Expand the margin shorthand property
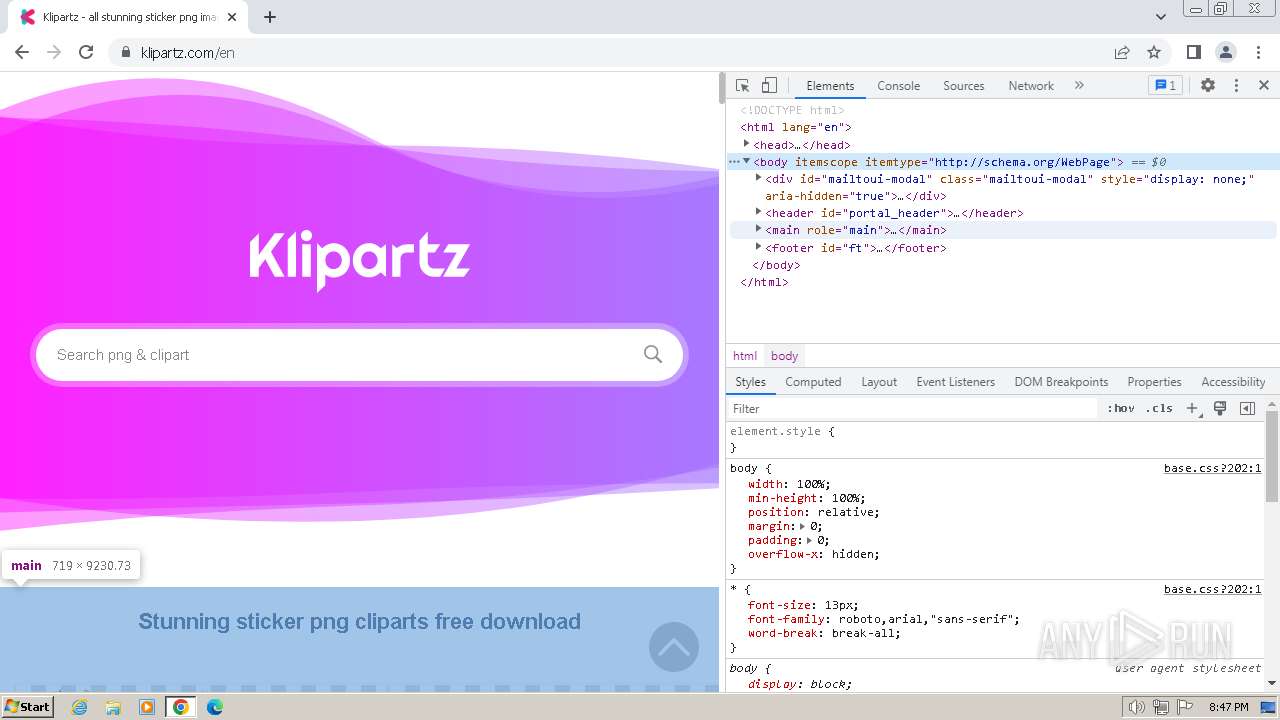Viewport: 1280px width, 720px height. coord(802,526)
